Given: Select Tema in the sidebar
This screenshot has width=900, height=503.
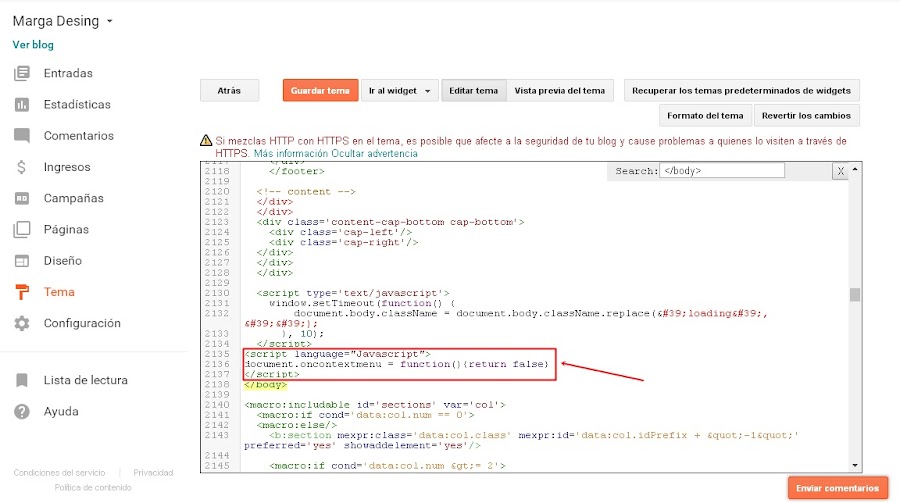Looking at the screenshot, I should tap(59, 292).
